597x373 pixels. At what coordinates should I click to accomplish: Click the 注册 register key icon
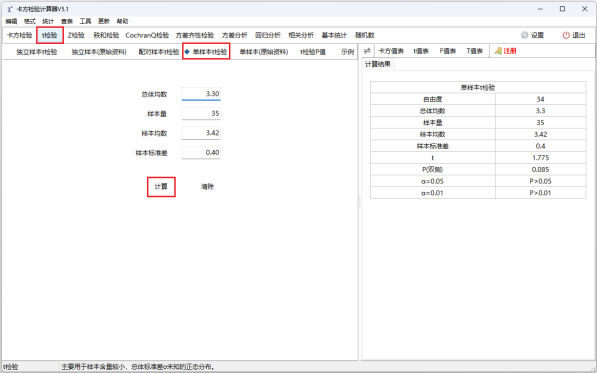click(x=498, y=51)
